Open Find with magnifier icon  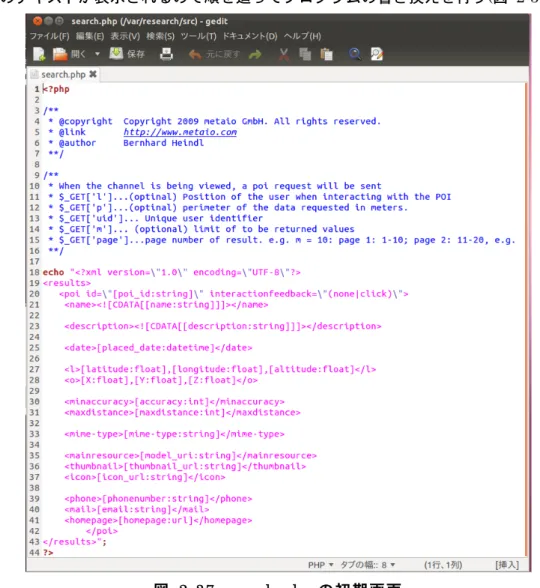pos(355,55)
